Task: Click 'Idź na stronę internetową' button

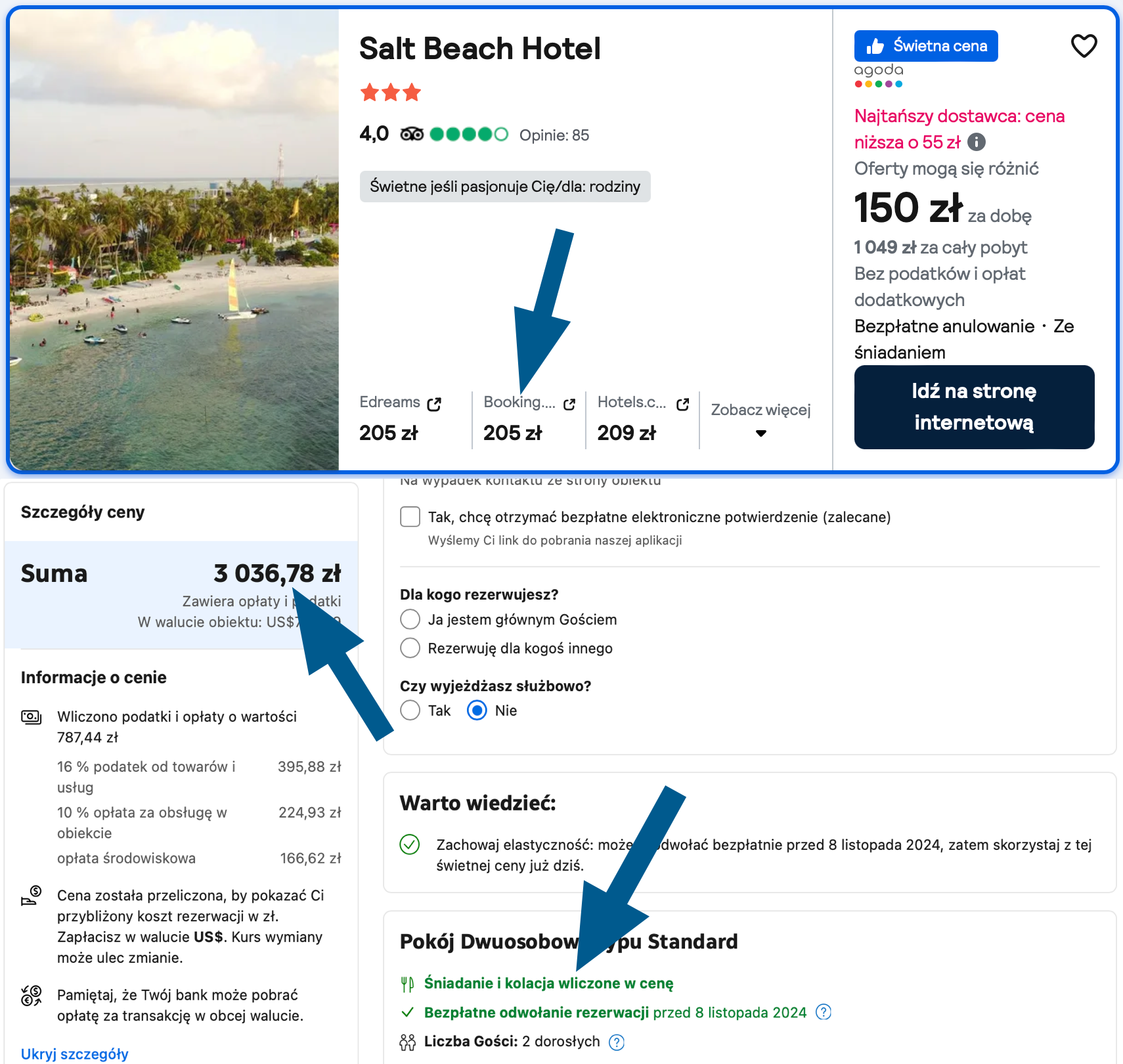Action: (974, 407)
